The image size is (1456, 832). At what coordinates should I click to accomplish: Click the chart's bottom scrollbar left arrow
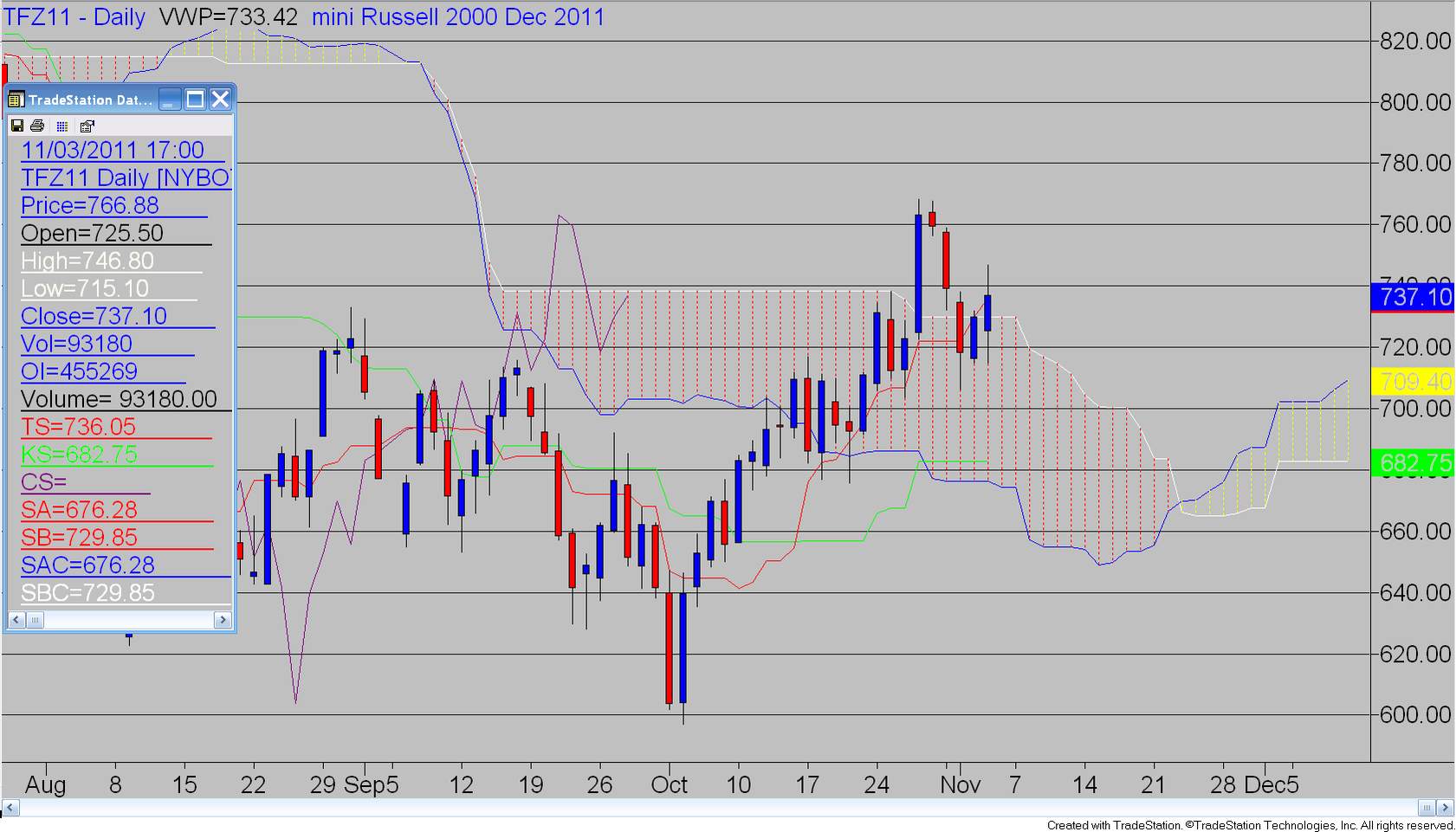10,808
